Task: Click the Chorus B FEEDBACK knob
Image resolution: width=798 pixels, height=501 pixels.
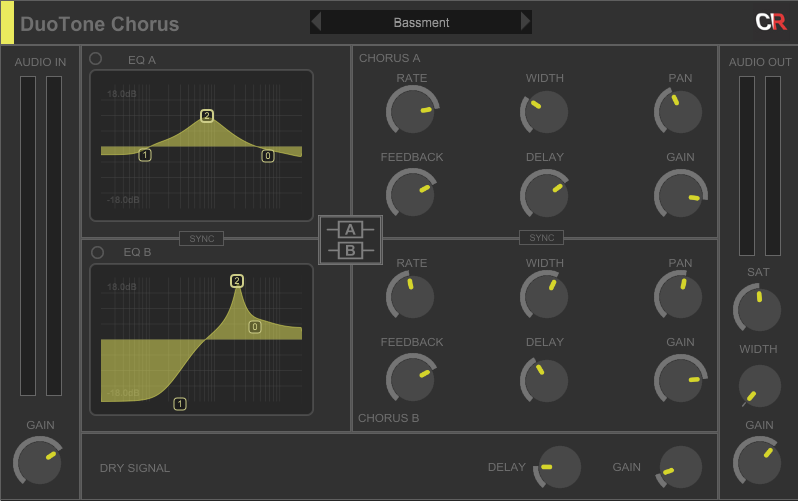Action: [x=411, y=379]
